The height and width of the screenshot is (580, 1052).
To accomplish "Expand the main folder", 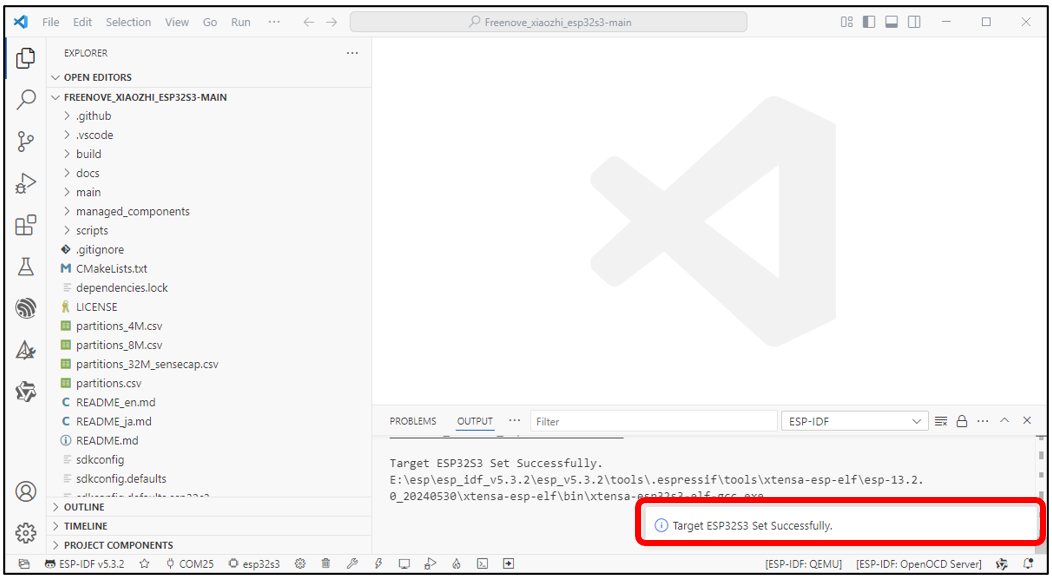I will click(209, 193).
